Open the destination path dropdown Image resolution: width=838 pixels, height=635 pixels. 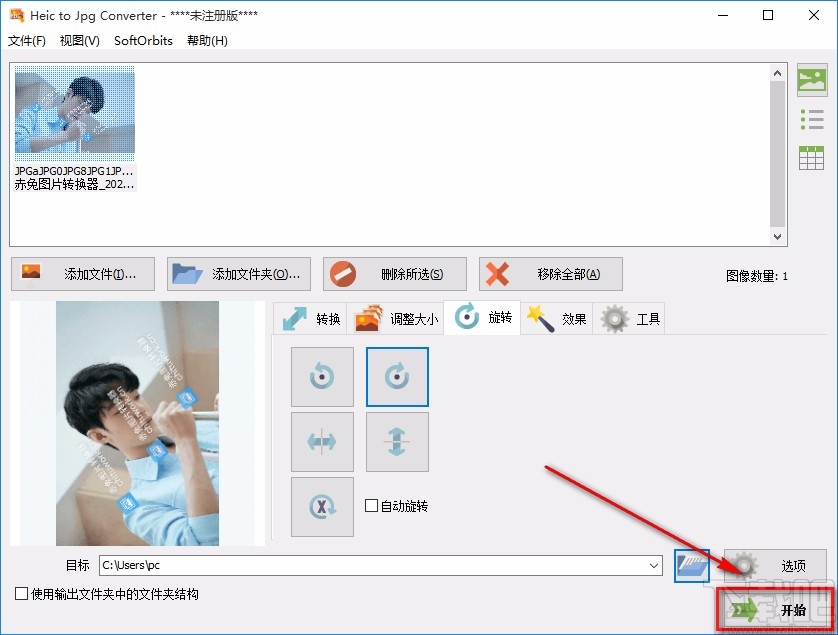pyautogui.click(x=655, y=565)
